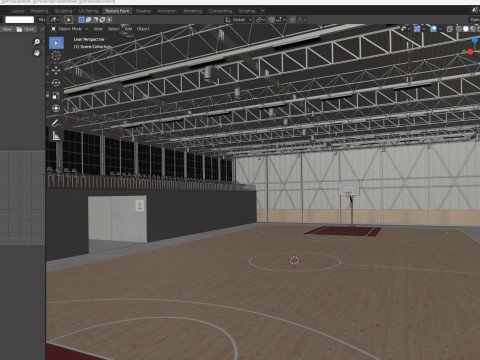Click the folder icon on Open button
This screenshot has width=480, height=360.
(19, 29)
